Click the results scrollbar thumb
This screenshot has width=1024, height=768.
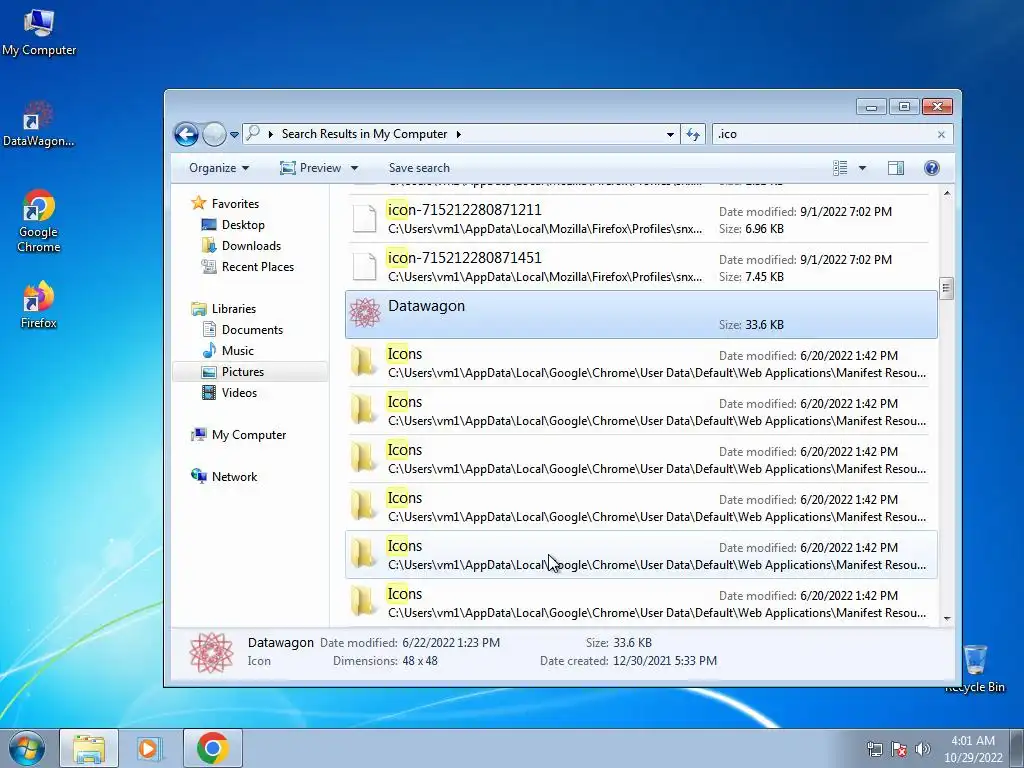[946, 288]
